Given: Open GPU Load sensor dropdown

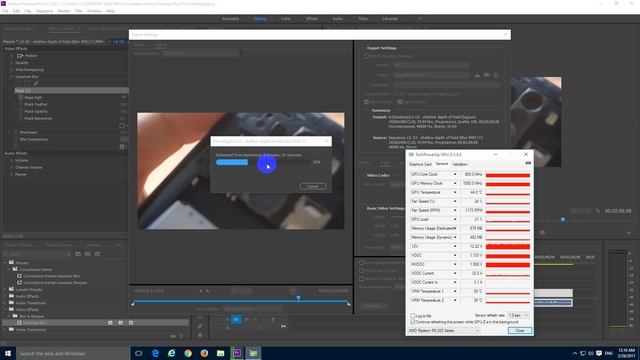Looking at the screenshot, I should click(x=455, y=220).
